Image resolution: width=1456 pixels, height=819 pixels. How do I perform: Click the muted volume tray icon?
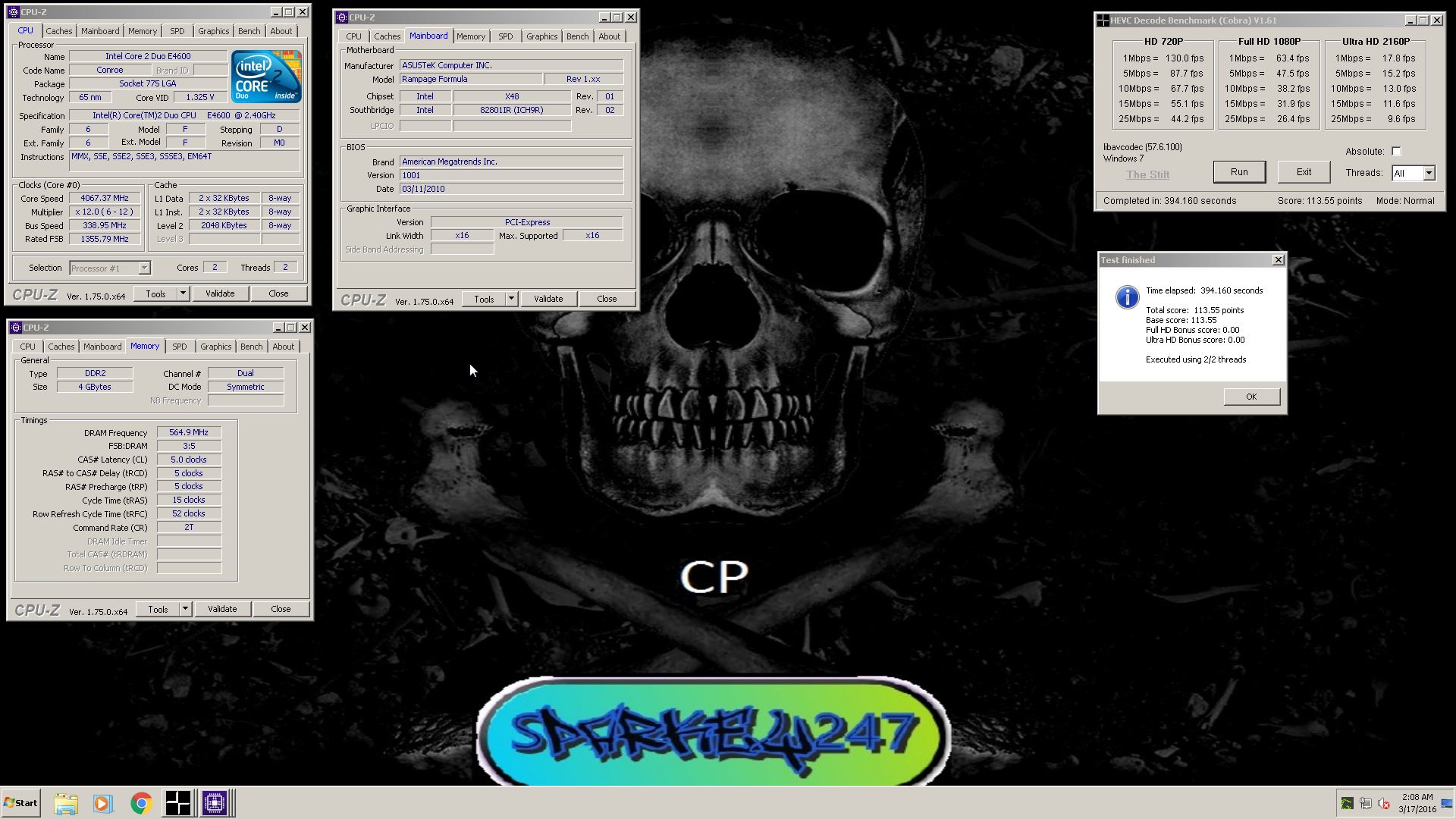pos(1383,804)
